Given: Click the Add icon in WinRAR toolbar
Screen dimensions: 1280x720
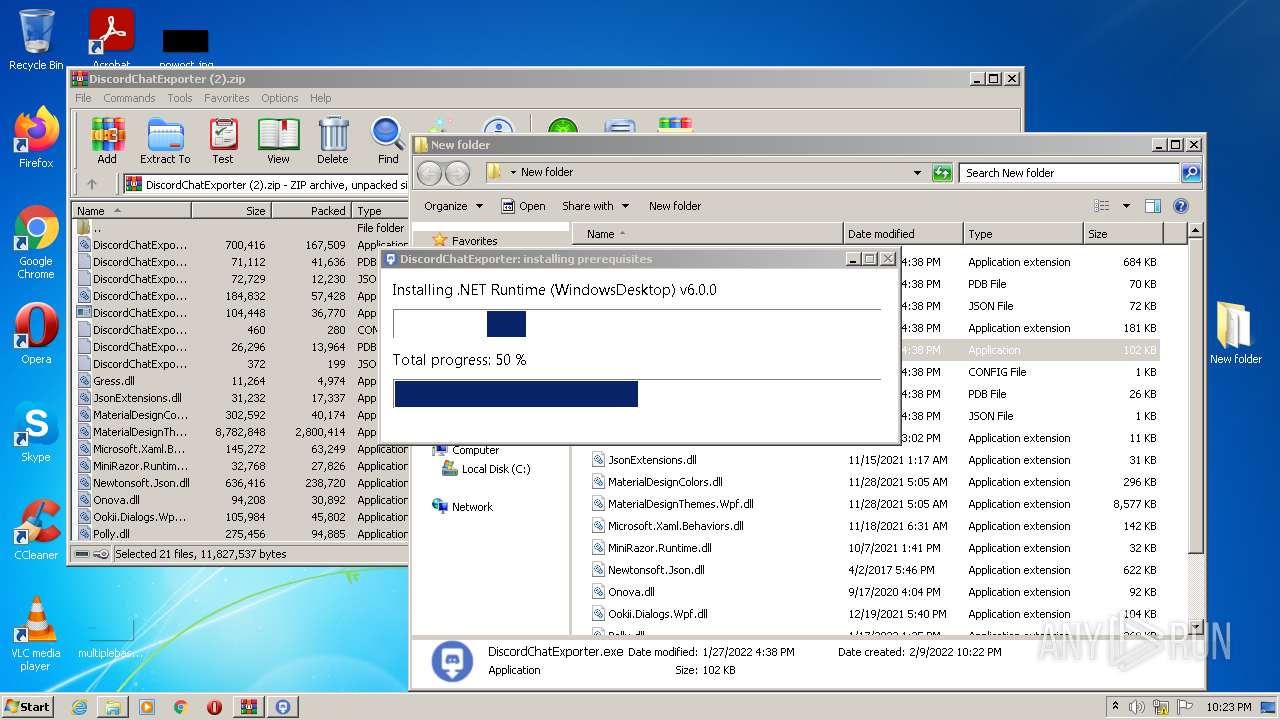Looking at the screenshot, I should point(107,140).
